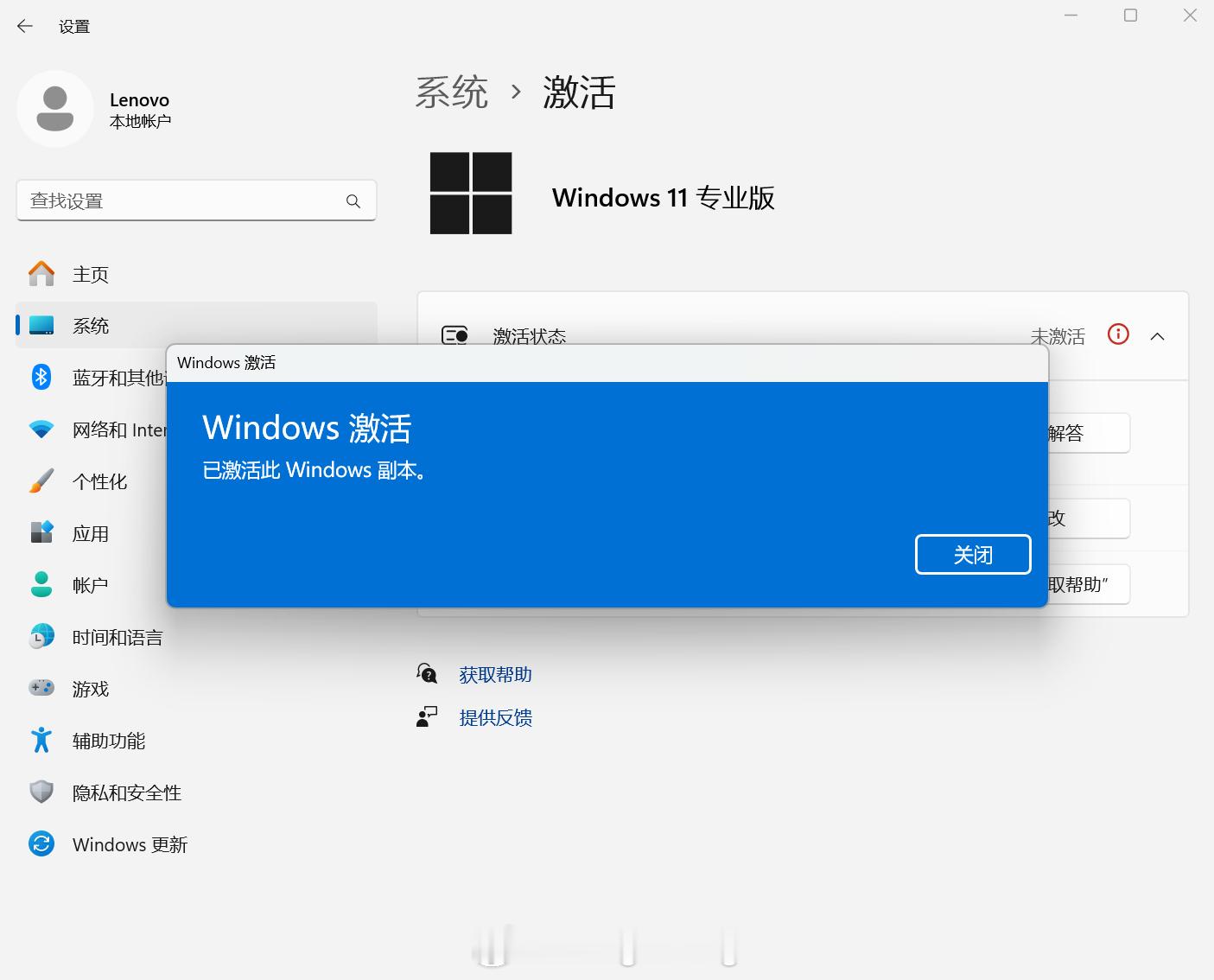Click the feedback person icon
Image resolution: width=1214 pixels, height=980 pixels.
click(x=427, y=717)
